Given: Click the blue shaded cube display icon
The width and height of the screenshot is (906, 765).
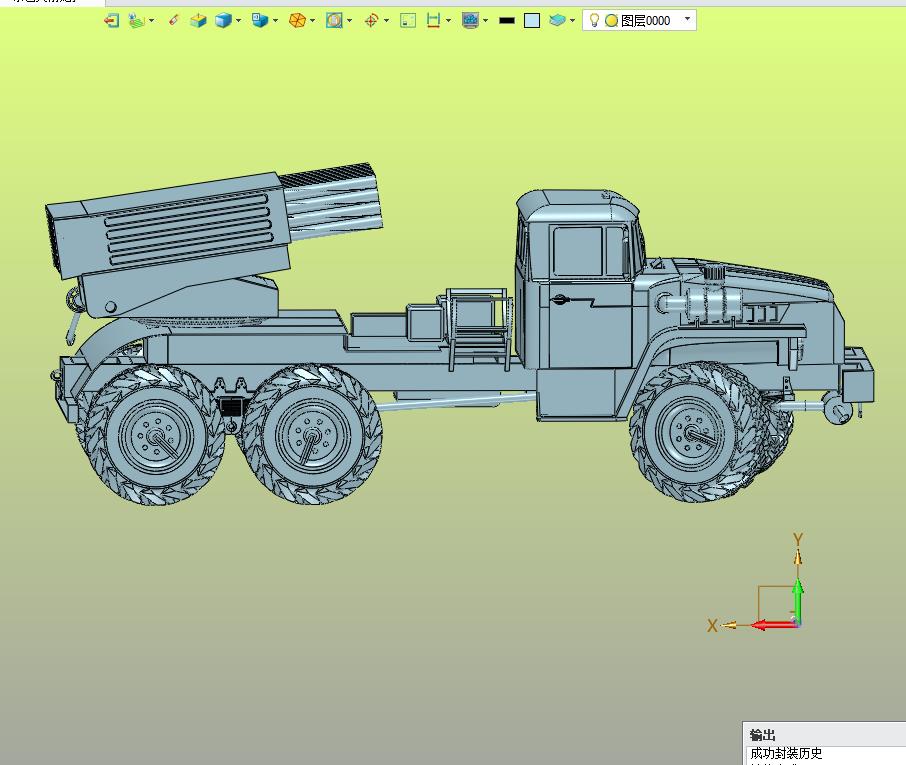Looking at the screenshot, I should [223, 21].
